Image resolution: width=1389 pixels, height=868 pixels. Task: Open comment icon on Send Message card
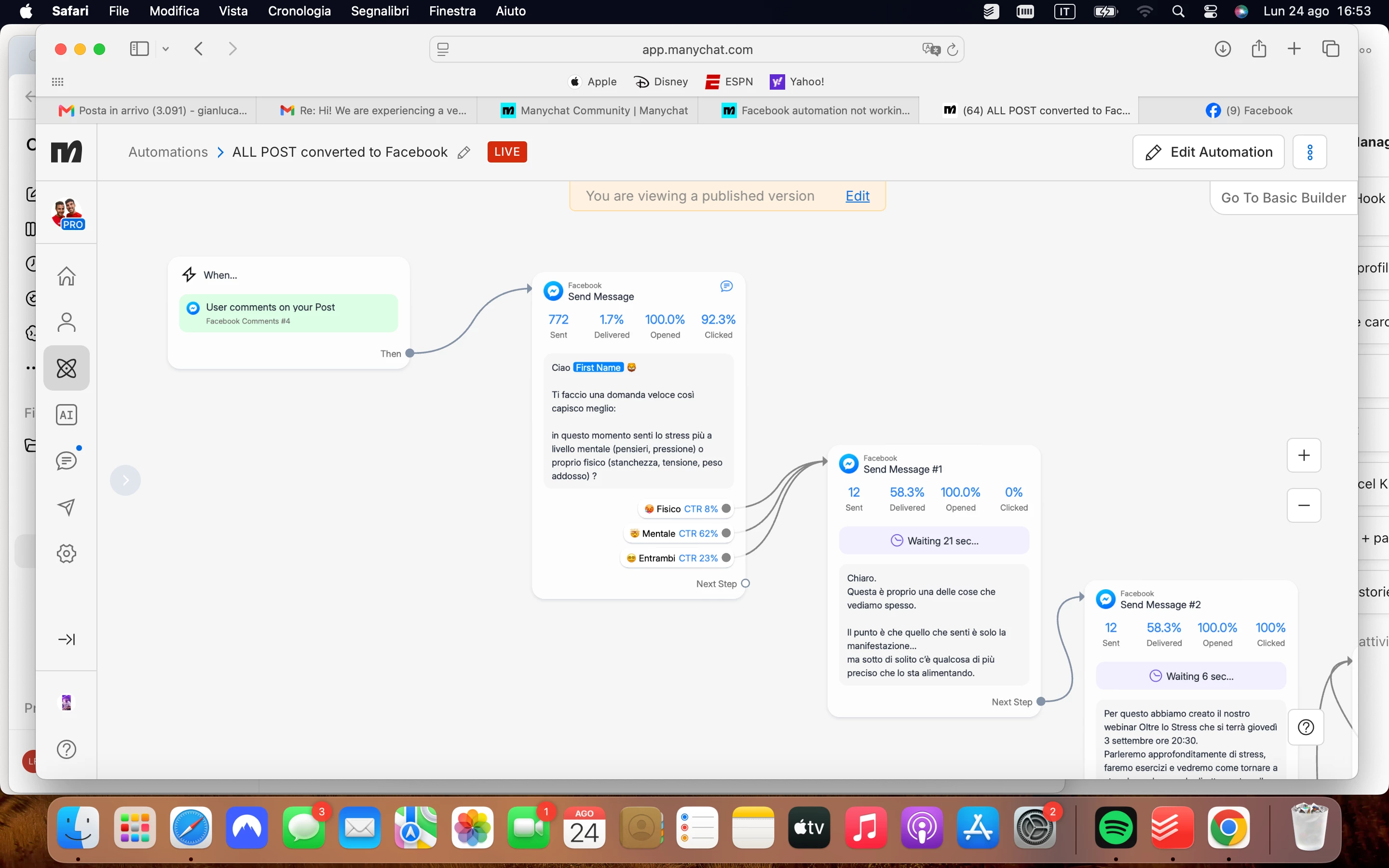pyautogui.click(x=726, y=286)
